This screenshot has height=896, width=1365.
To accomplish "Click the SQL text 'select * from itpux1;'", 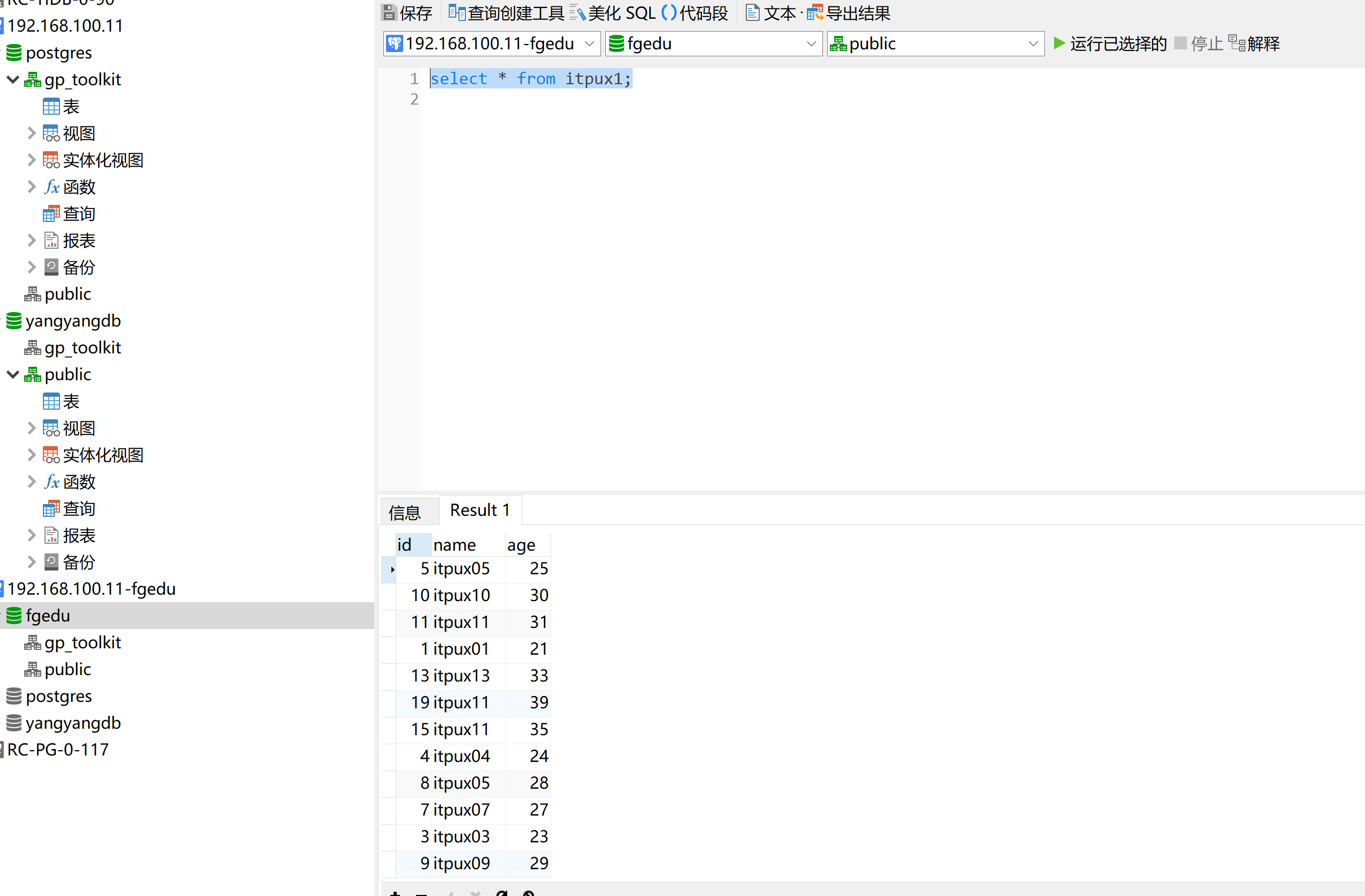I will tap(531, 79).
